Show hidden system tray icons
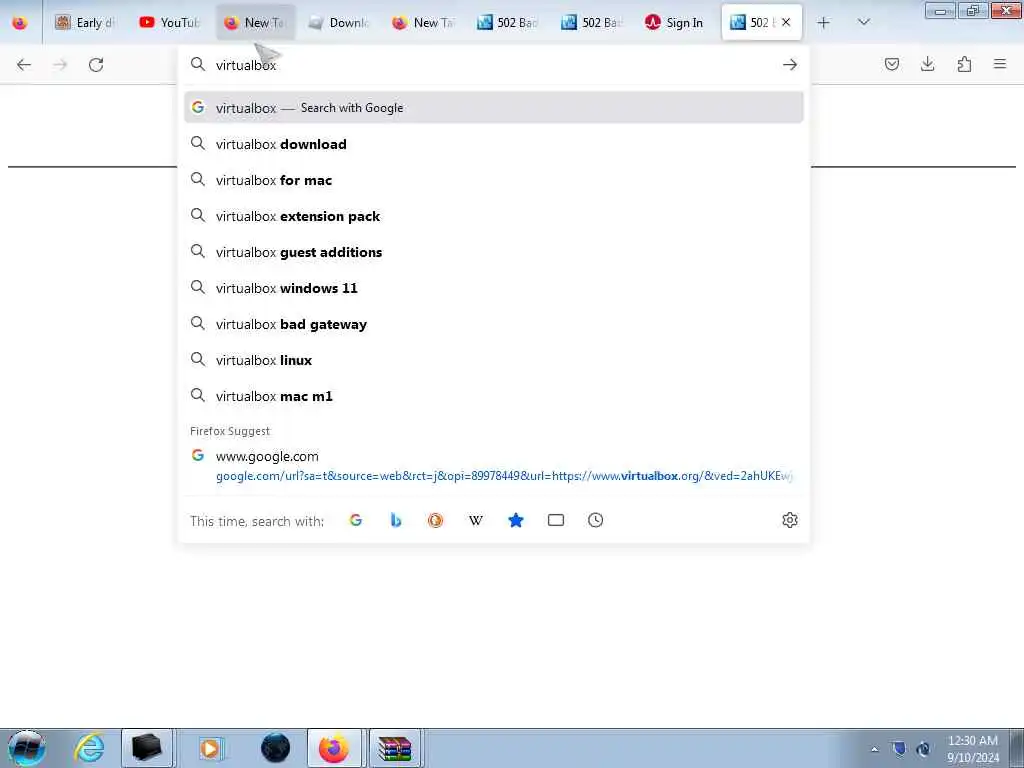Viewport: 1024px width, 768px height. (874, 749)
